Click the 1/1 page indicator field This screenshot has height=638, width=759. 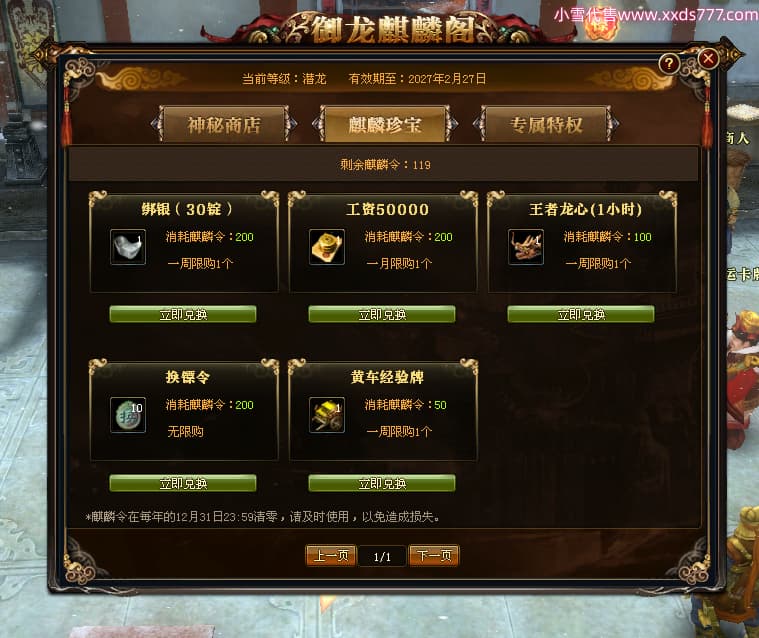(382, 556)
